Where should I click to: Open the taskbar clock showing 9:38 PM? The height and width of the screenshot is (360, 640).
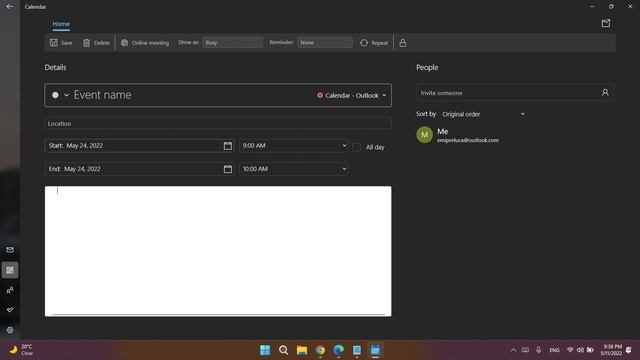[x=611, y=350]
